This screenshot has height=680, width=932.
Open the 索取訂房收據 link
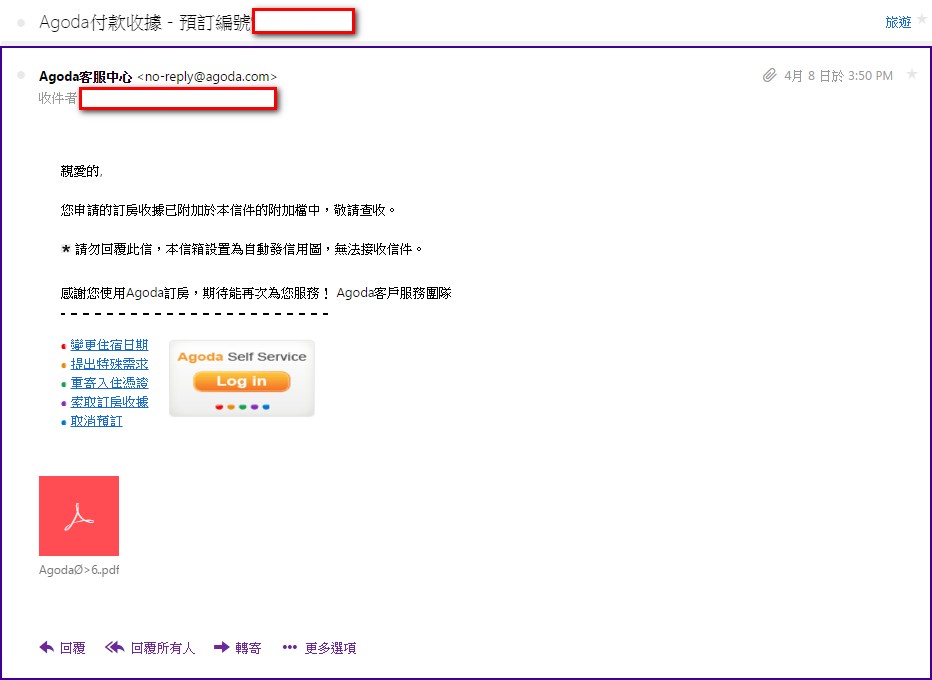(109, 402)
